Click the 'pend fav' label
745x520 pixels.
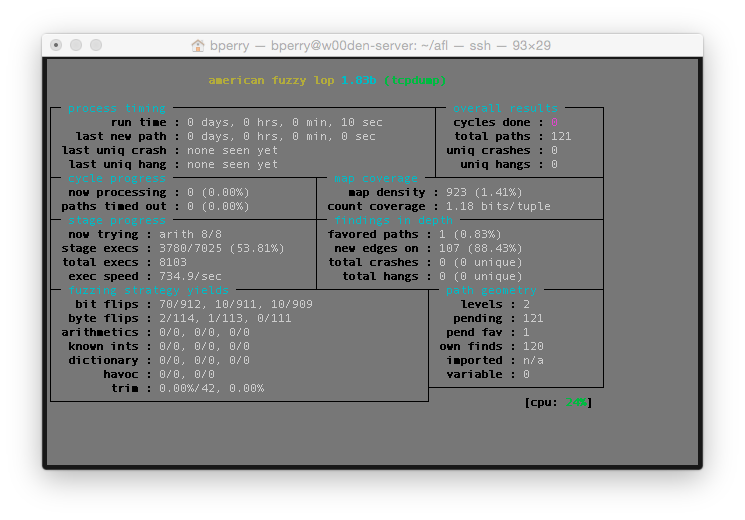point(474,332)
